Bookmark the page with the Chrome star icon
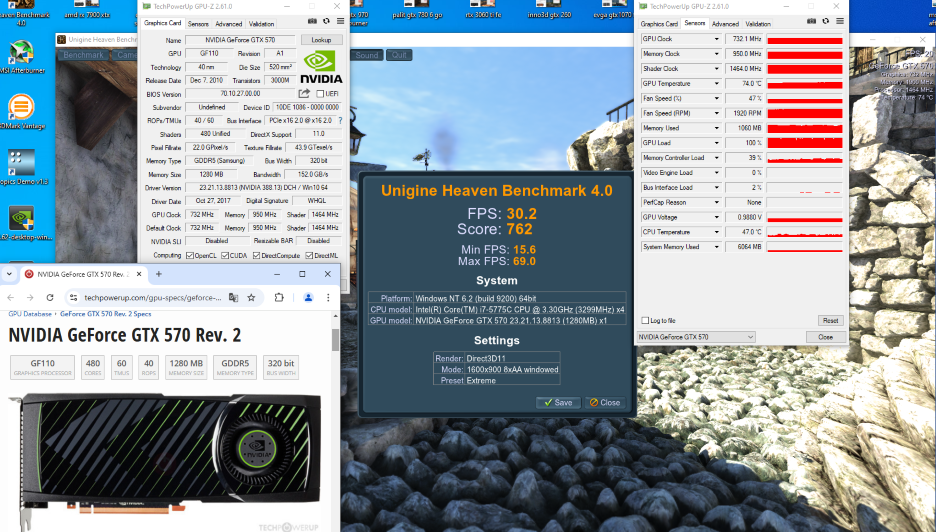The image size is (936, 532). [251, 297]
